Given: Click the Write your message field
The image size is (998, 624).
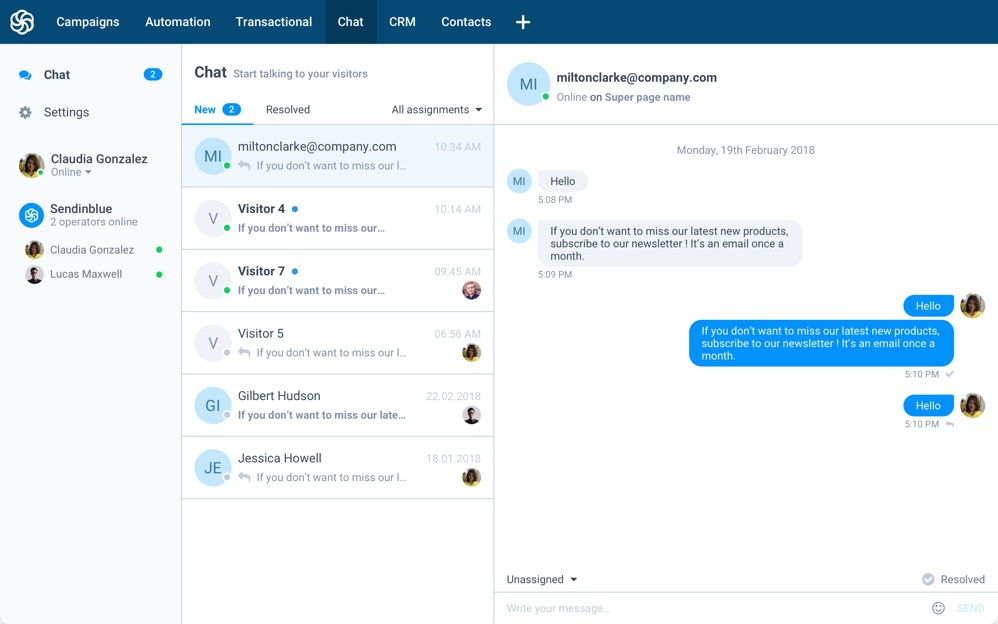Looking at the screenshot, I should [710, 608].
